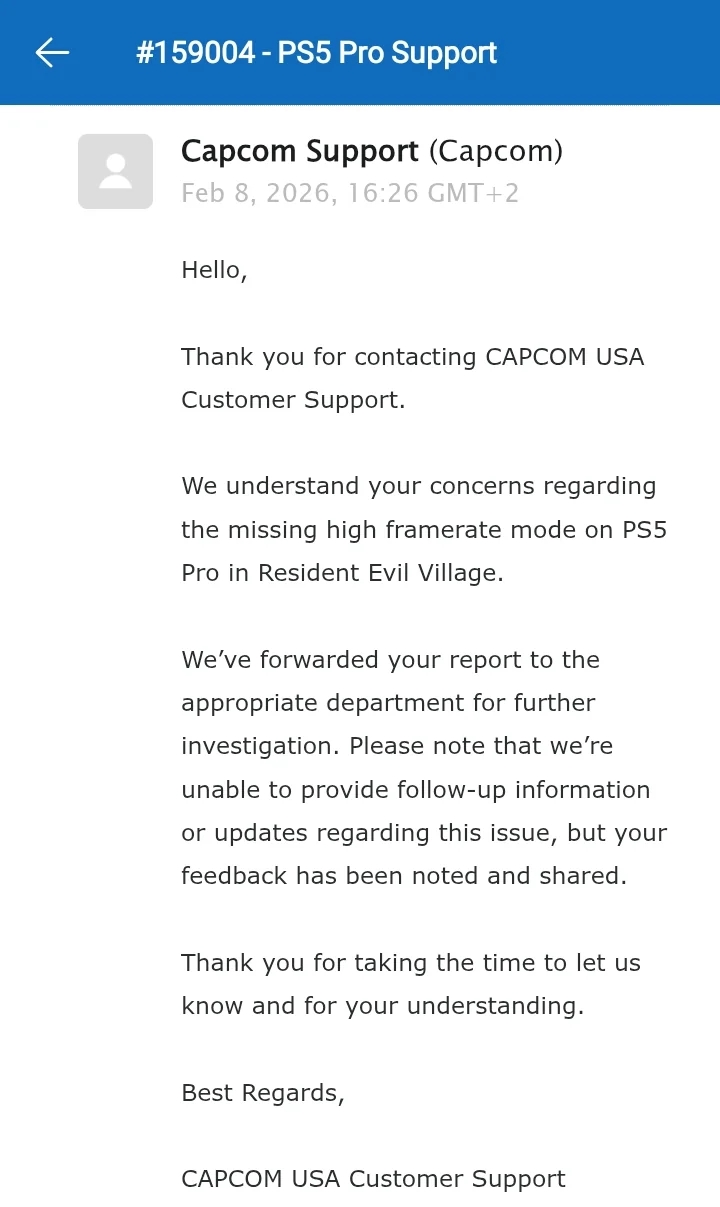Select the ticket title #159004 - PS5 Pro Support
Image resolution: width=720 pixels, height=1207 pixels.
(x=315, y=52)
